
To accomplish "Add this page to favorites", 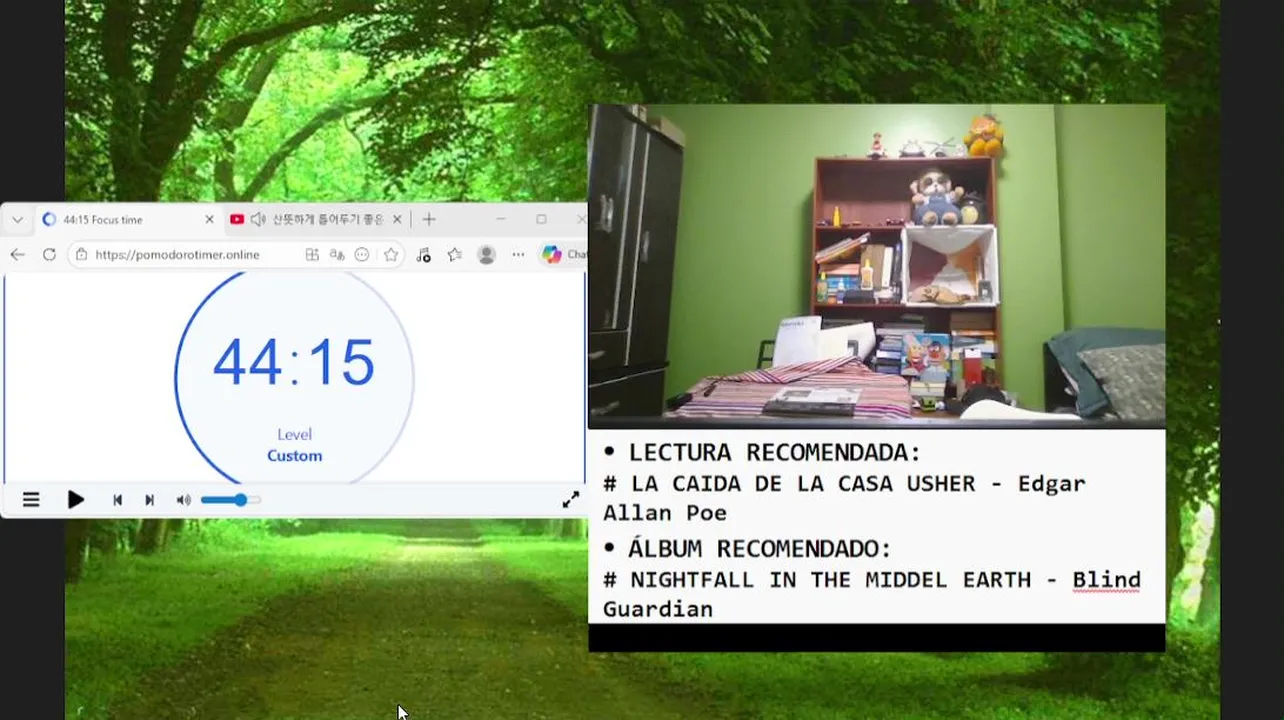I will pyautogui.click(x=391, y=255).
